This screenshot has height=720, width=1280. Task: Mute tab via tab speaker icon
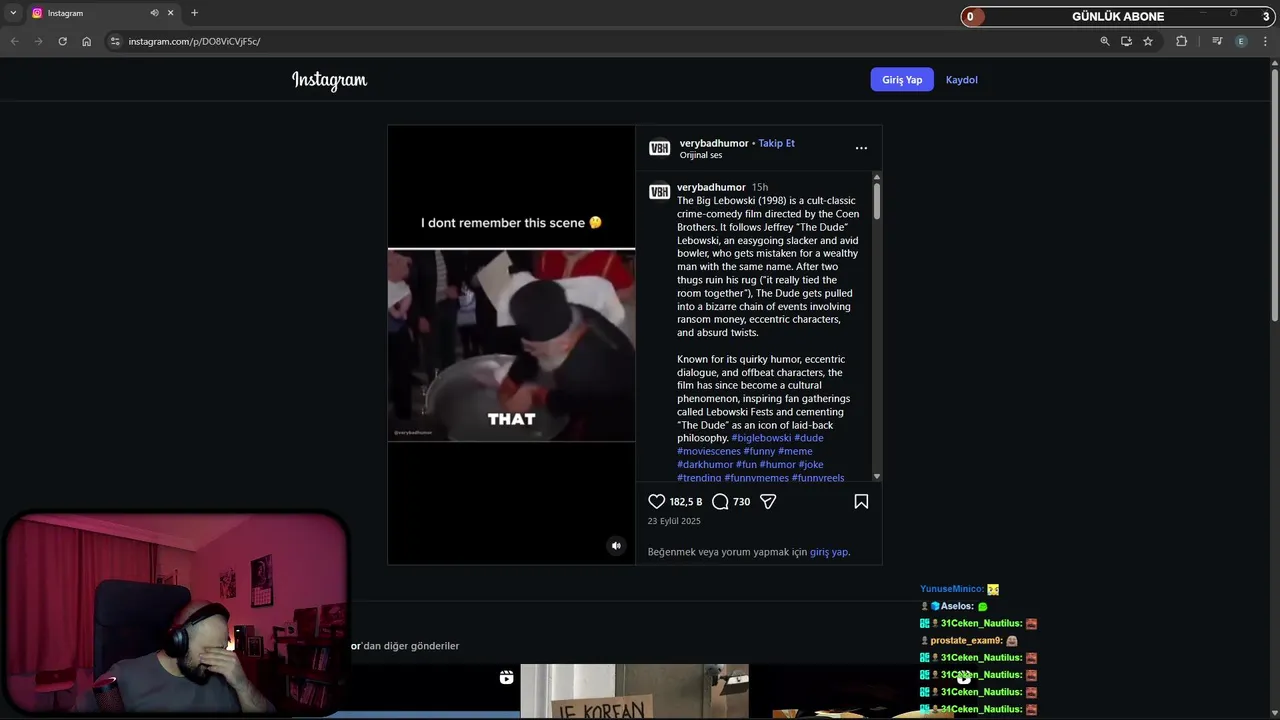154,13
